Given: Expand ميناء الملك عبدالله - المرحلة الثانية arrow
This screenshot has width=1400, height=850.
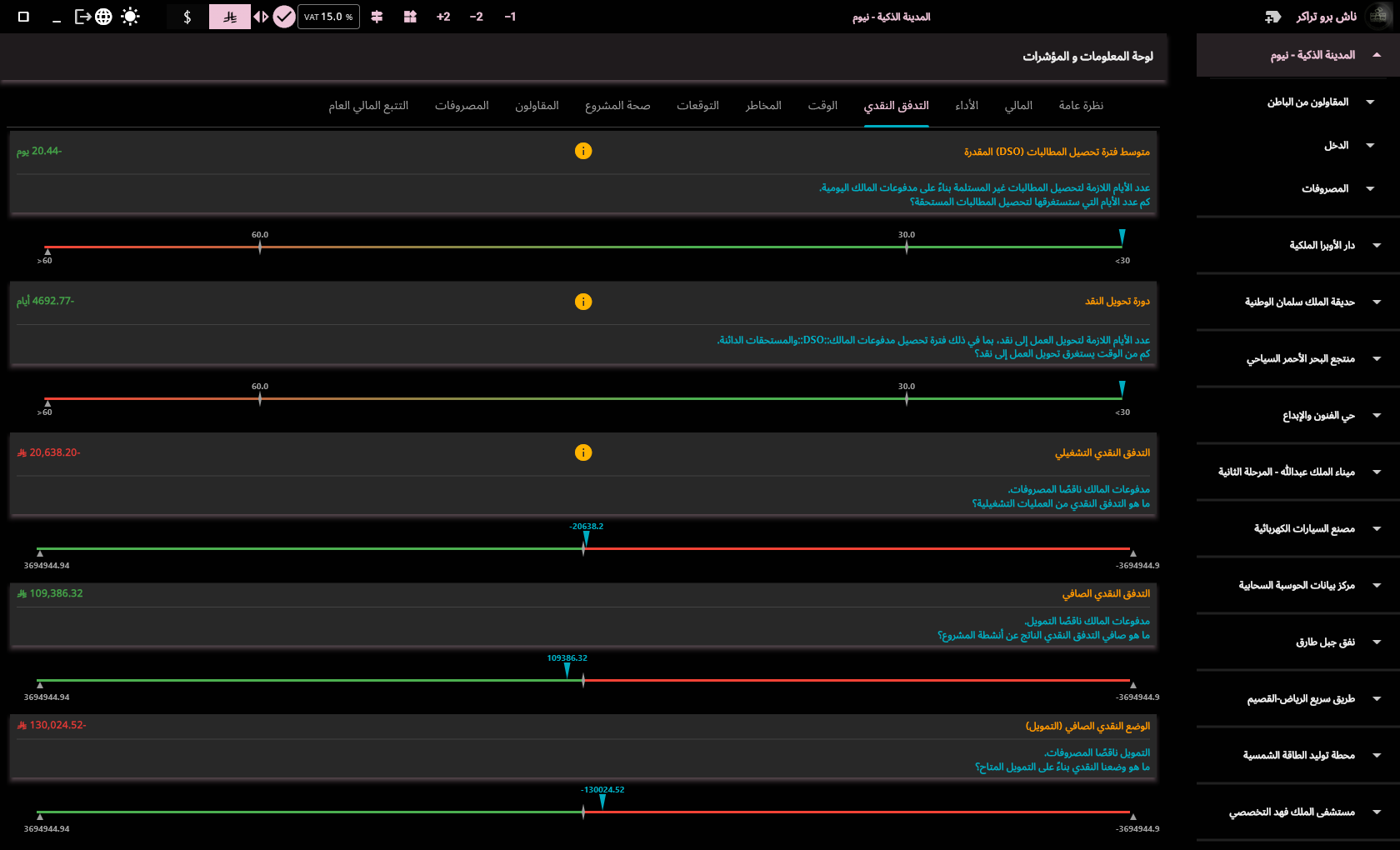Looking at the screenshot, I should pos(1377,472).
